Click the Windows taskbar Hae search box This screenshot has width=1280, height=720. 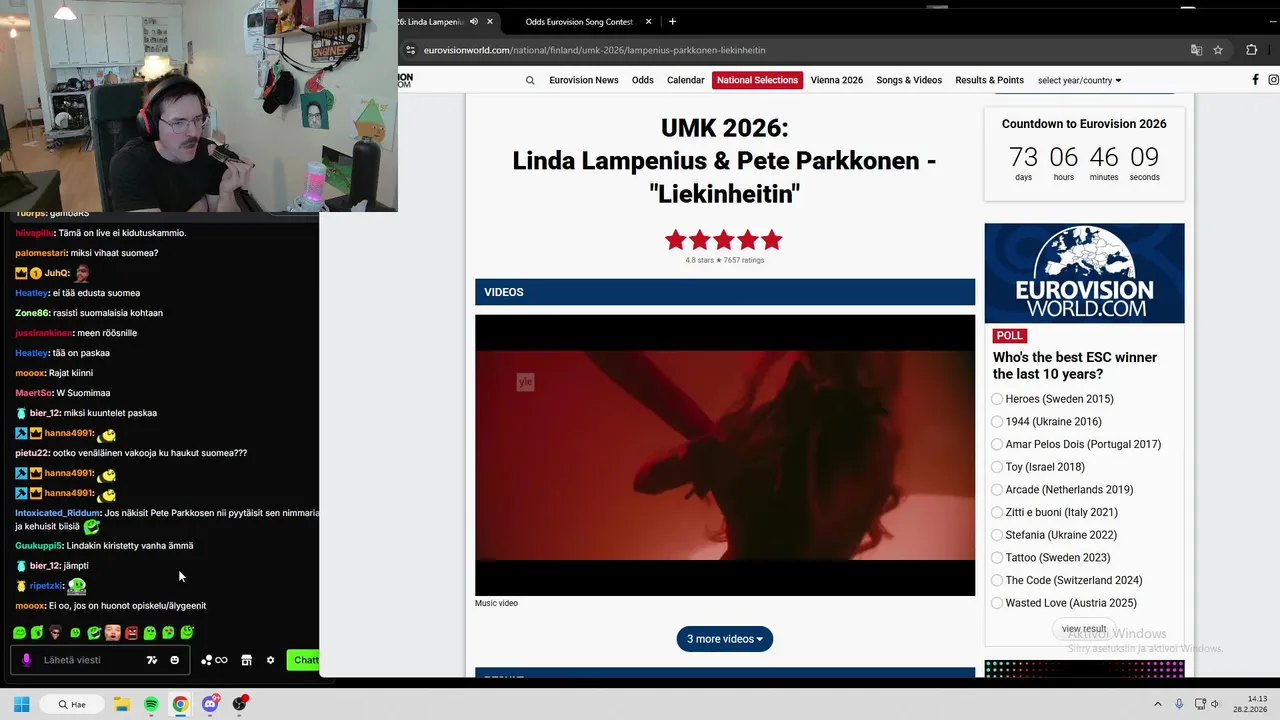coord(72,704)
